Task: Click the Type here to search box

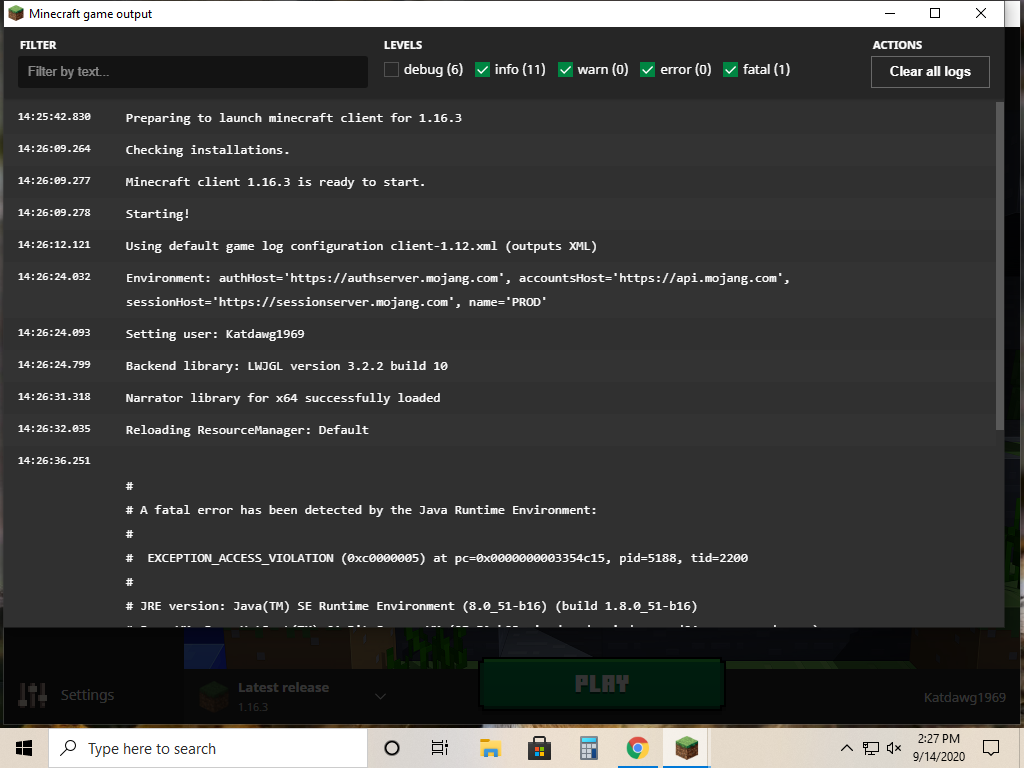Action: 208,748
